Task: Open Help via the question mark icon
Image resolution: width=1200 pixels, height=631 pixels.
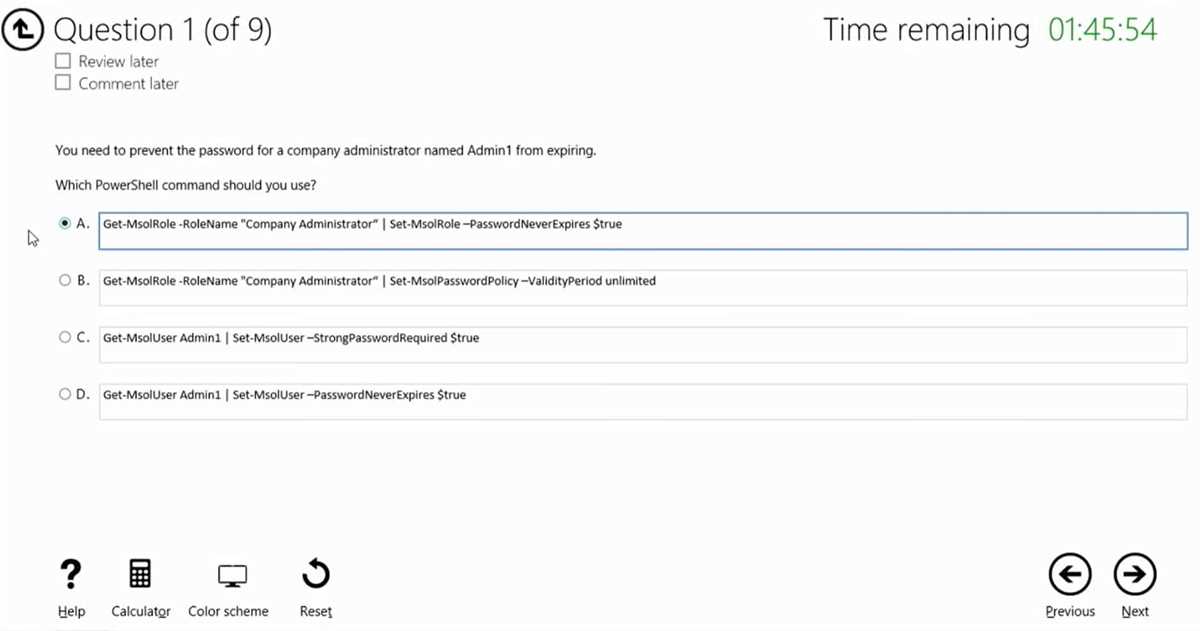Action: pyautogui.click(x=70, y=574)
